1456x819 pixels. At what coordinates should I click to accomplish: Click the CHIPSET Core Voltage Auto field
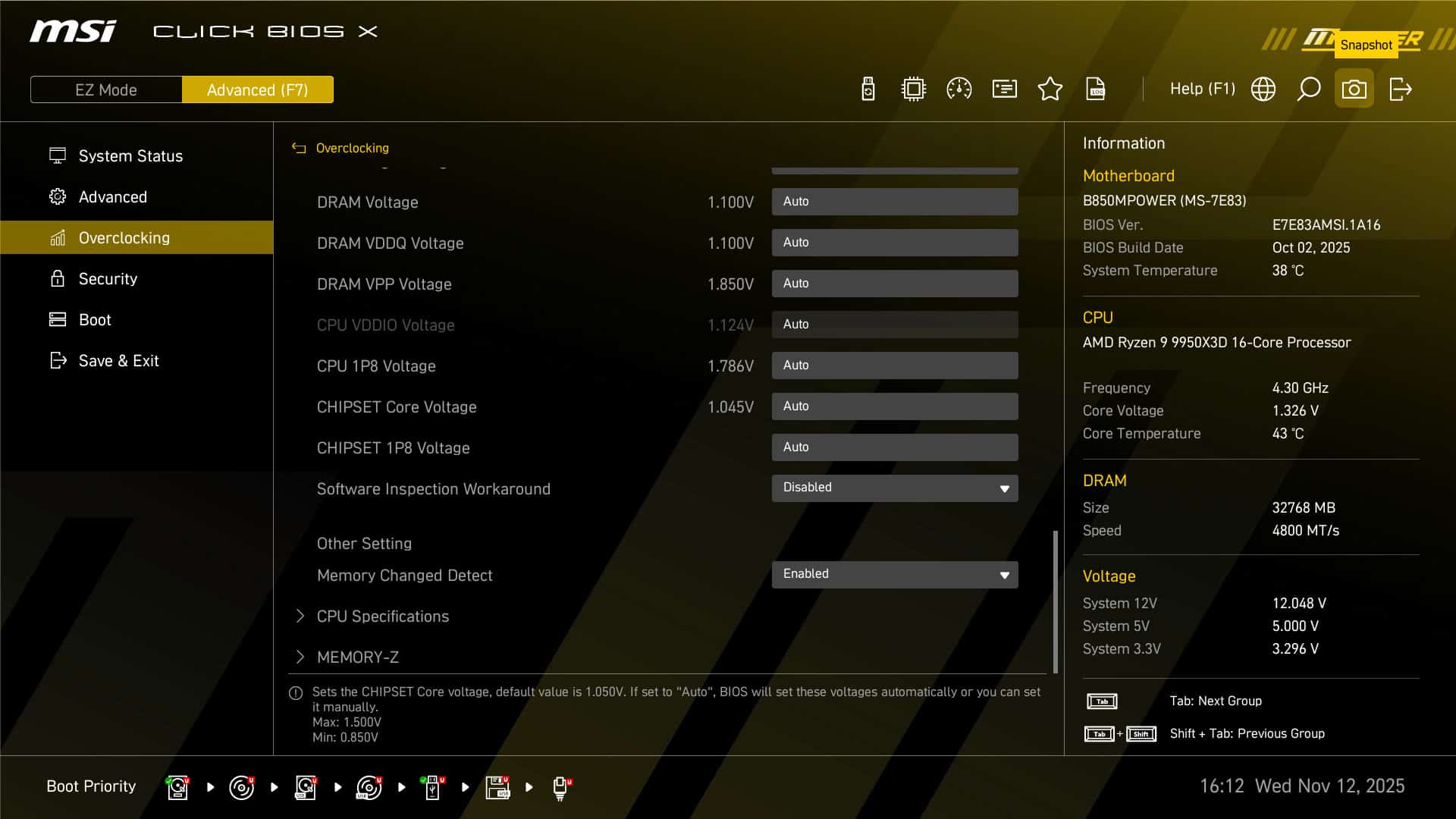point(895,406)
